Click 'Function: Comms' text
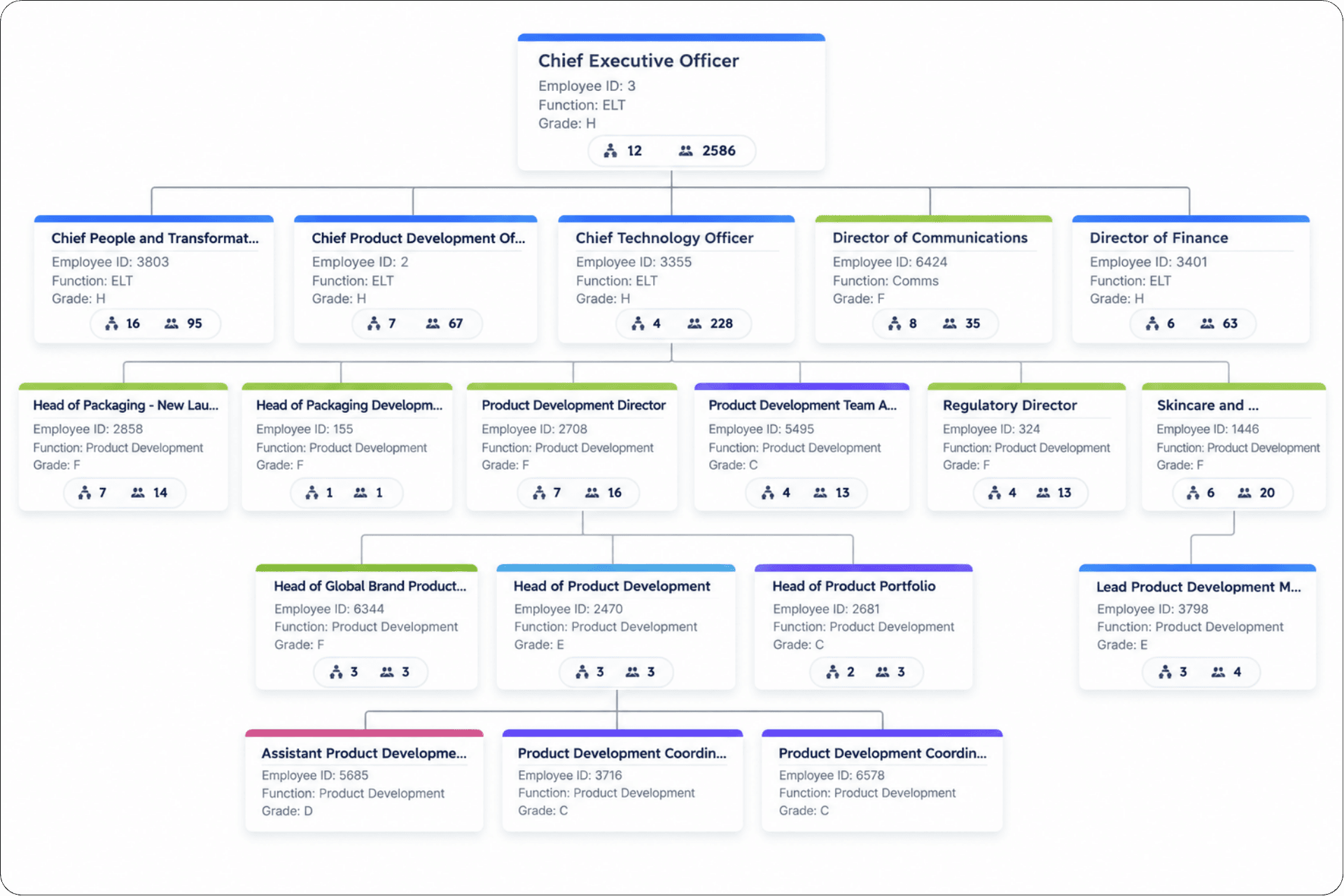Screen dimensions: 1344x896 (x=885, y=281)
